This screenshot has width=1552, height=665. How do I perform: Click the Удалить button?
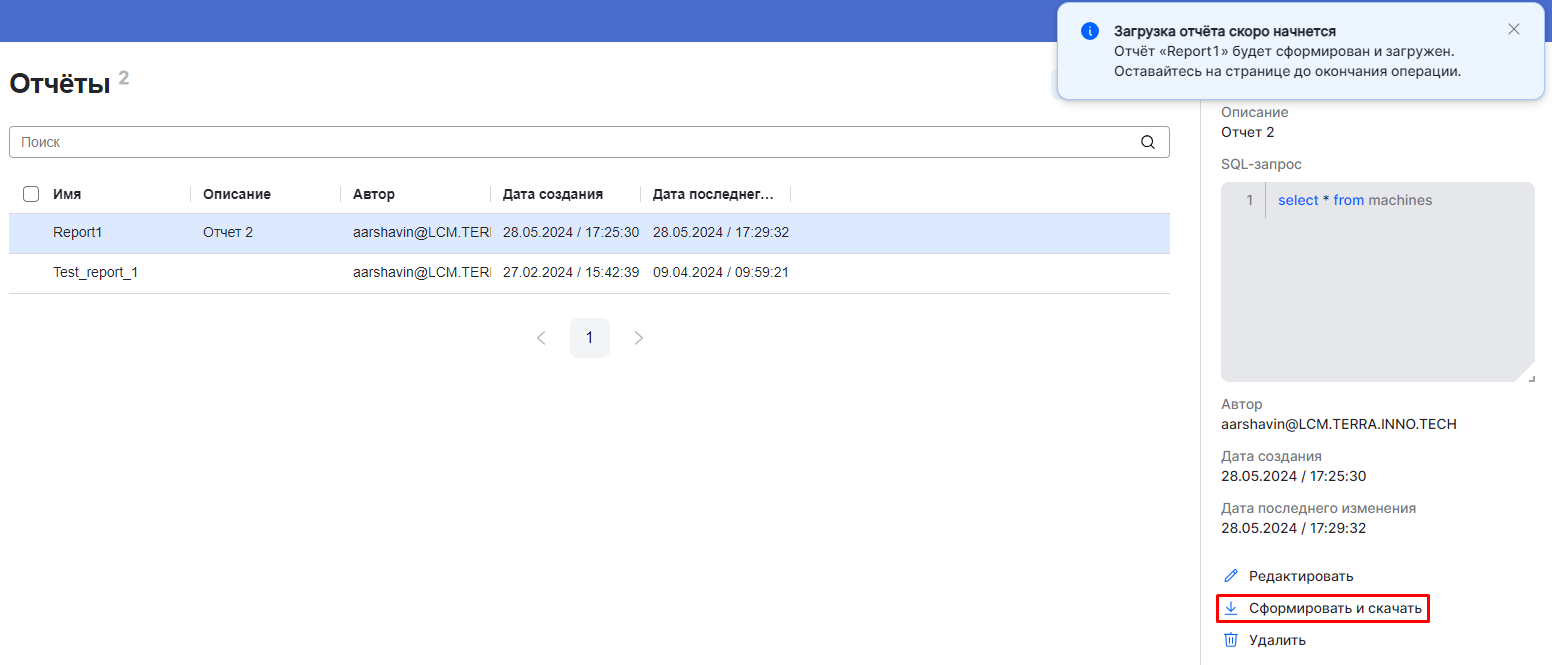click(x=1277, y=640)
